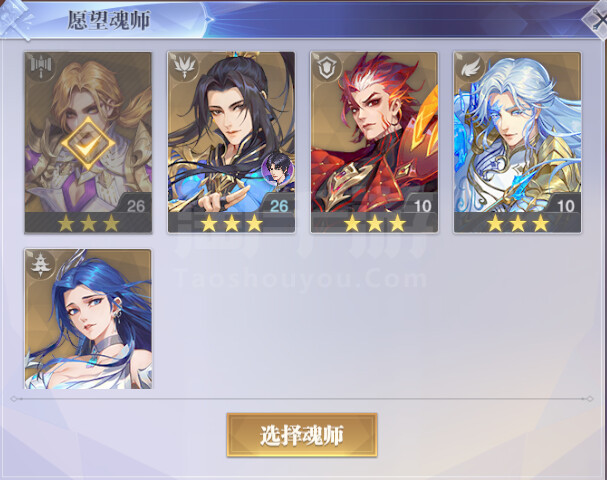Select the red-haired soul master card
This screenshot has width=607, height=480.
pyautogui.click(x=374, y=143)
